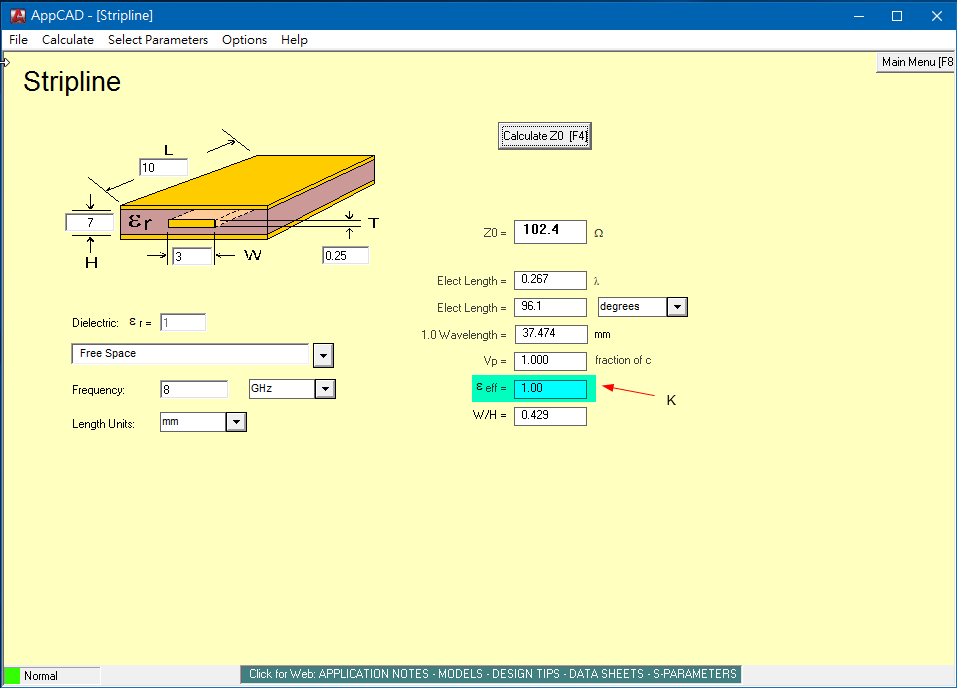957x688 pixels.
Task: Click the W/H ratio value field
Action: [551, 416]
